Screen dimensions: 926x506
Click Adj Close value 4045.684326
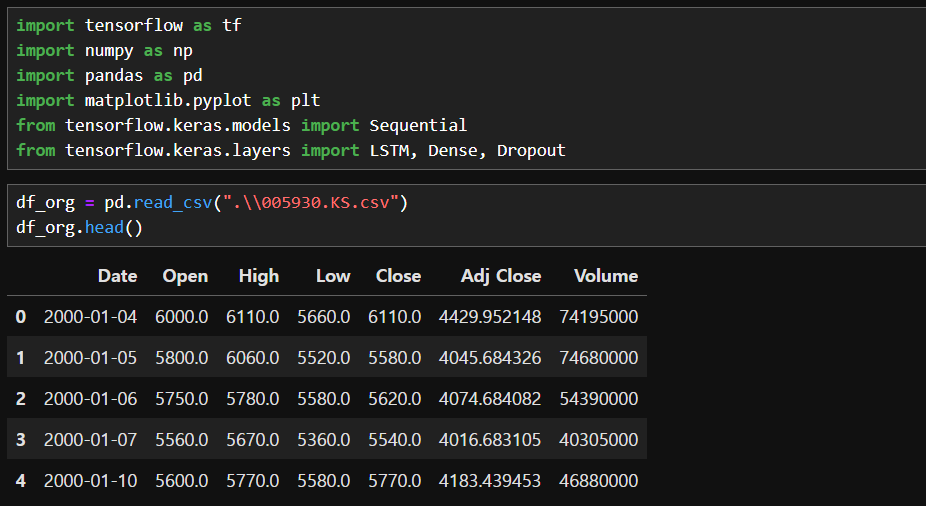tap(490, 358)
